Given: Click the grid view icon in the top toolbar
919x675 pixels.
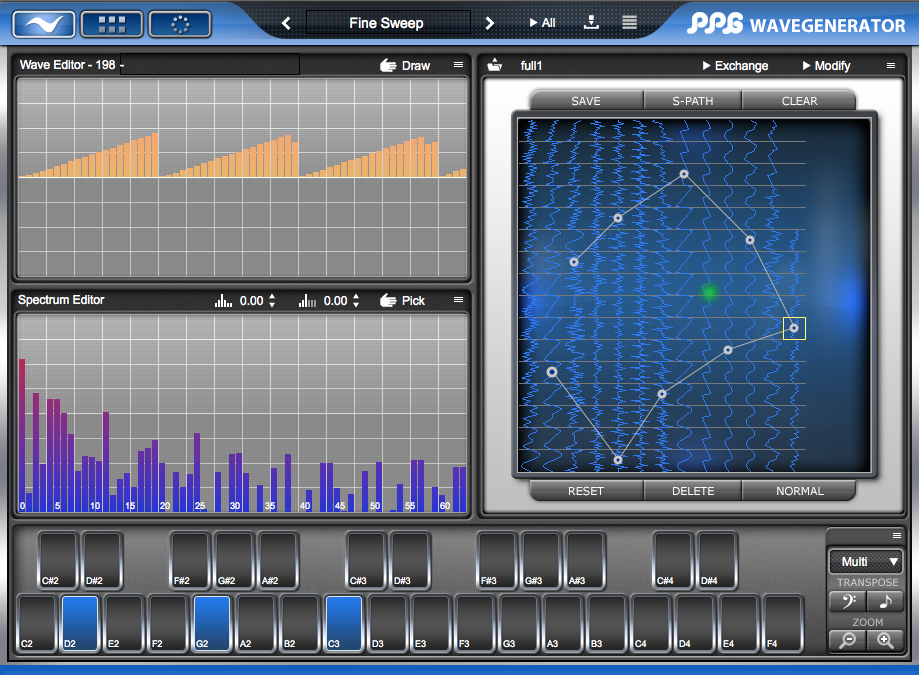Looking at the screenshot, I should [111, 24].
